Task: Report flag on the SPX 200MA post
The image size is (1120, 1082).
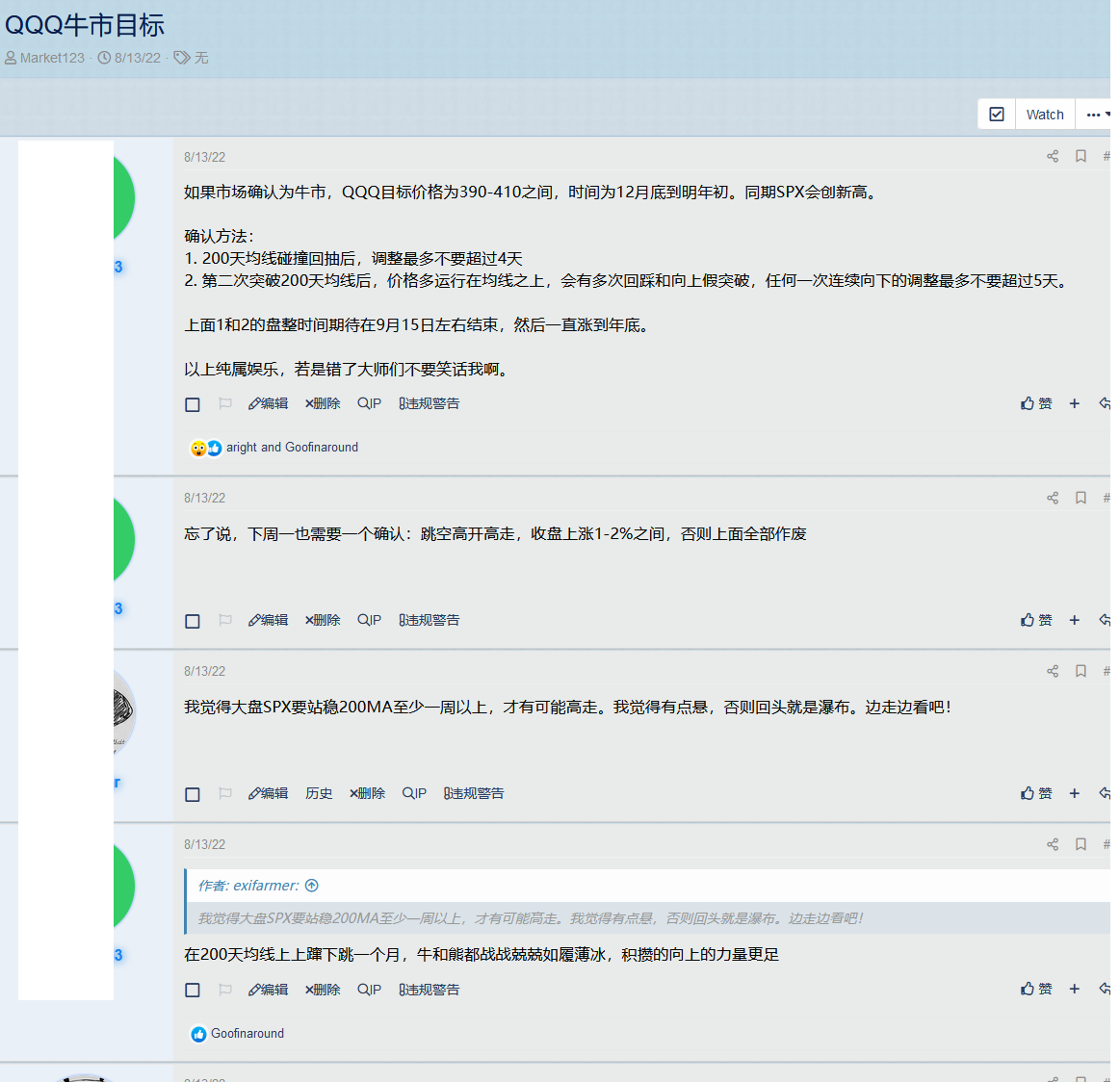Action: pyautogui.click(x=225, y=793)
